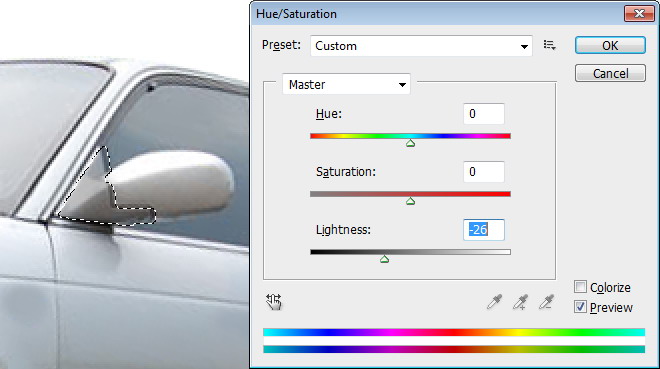Click the on-image adjustment hand tool
Screen dimensions: 660x369
click(274, 302)
